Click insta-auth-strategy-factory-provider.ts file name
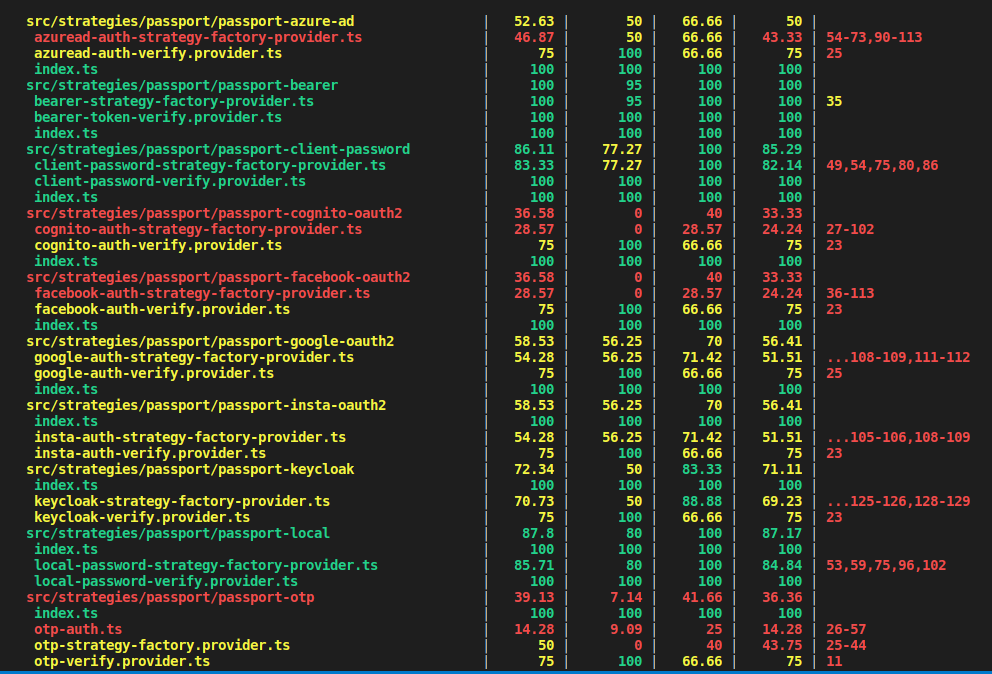992x674 pixels. (x=190, y=437)
